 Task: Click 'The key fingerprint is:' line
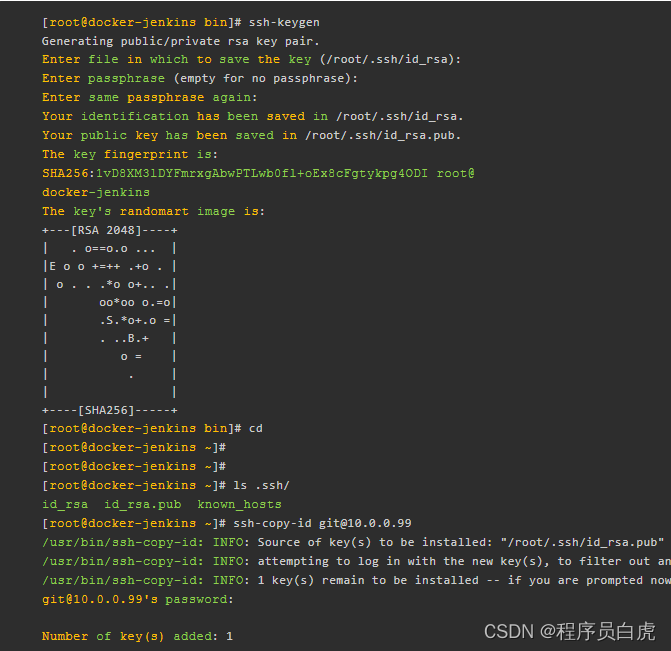pyautogui.click(x=130, y=154)
